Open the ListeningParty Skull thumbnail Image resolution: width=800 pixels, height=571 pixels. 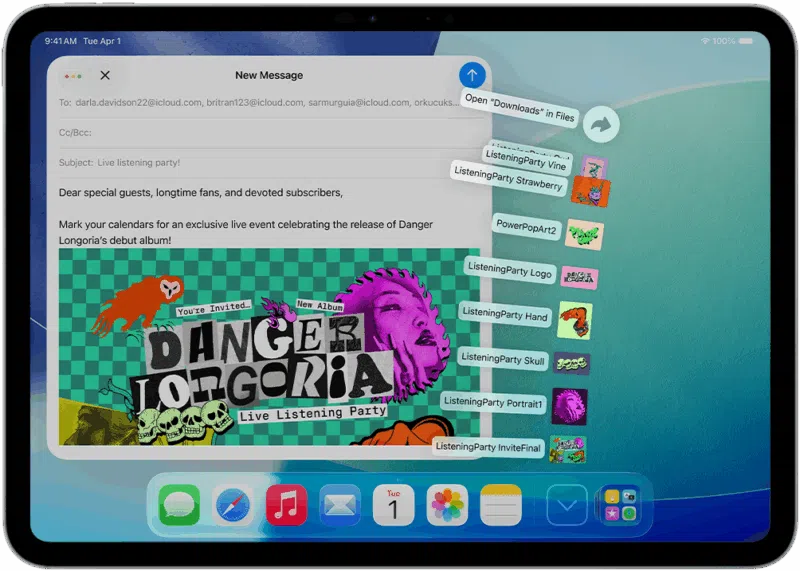click(572, 364)
